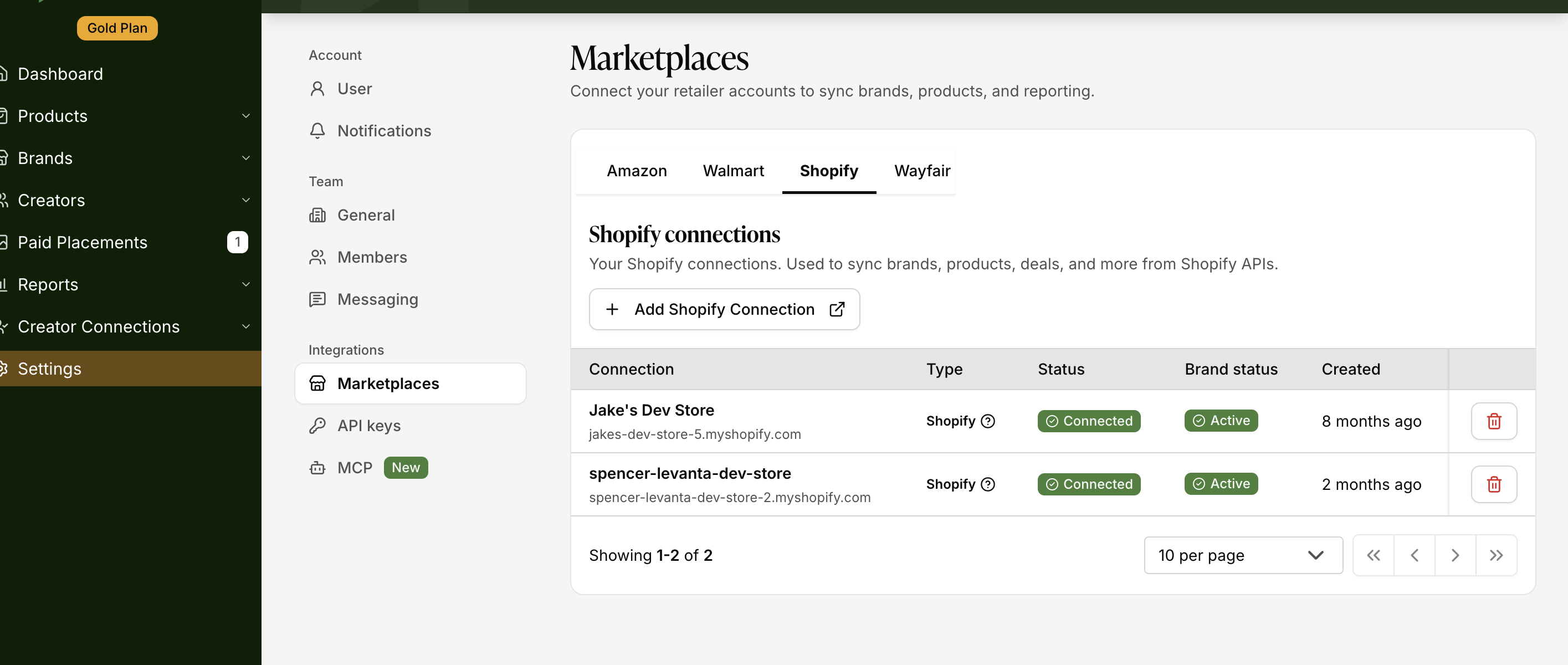Image resolution: width=1568 pixels, height=665 pixels.
Task: Click the Notifications bell icon
Action: tap(317, 131)
